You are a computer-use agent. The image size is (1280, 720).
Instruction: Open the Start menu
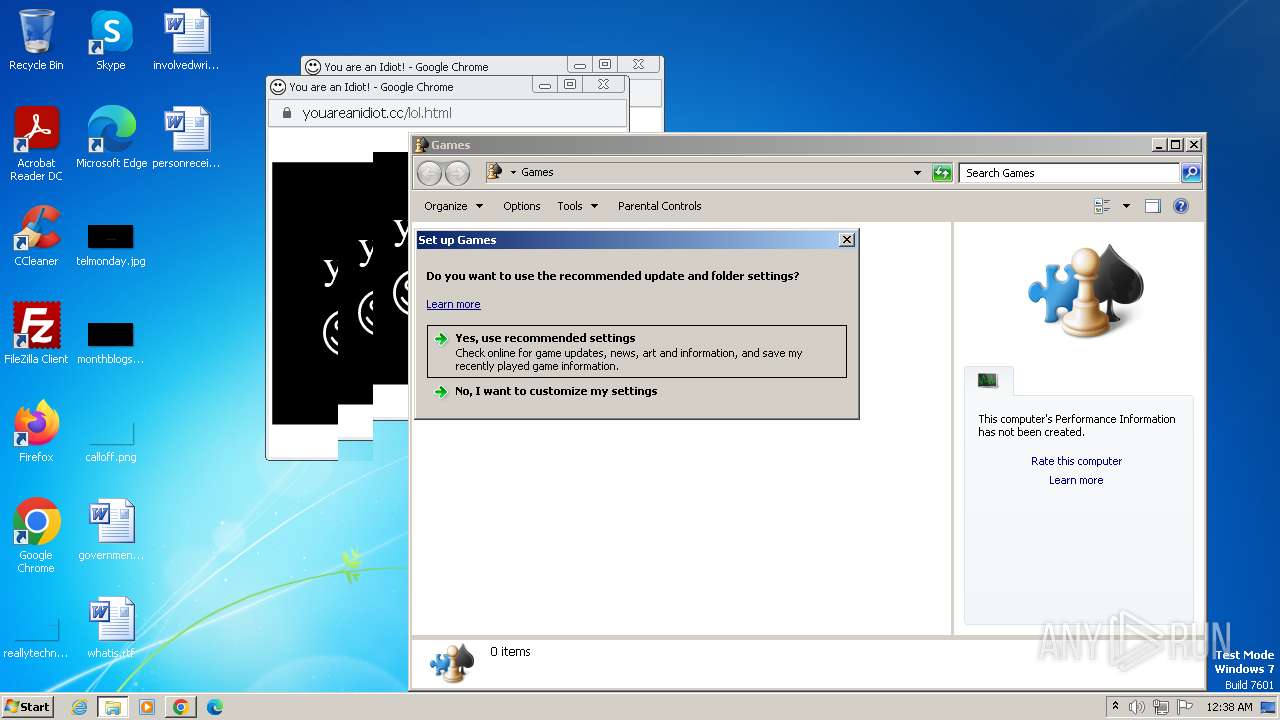[x=27, y=707]
